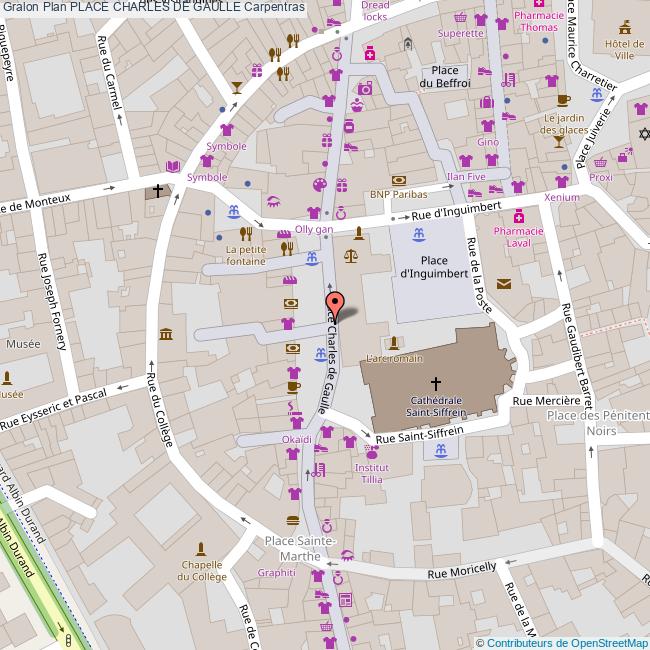Select the synagogue star icon
The height and width of the screenshot is (650, 650).
pos(644,134)
